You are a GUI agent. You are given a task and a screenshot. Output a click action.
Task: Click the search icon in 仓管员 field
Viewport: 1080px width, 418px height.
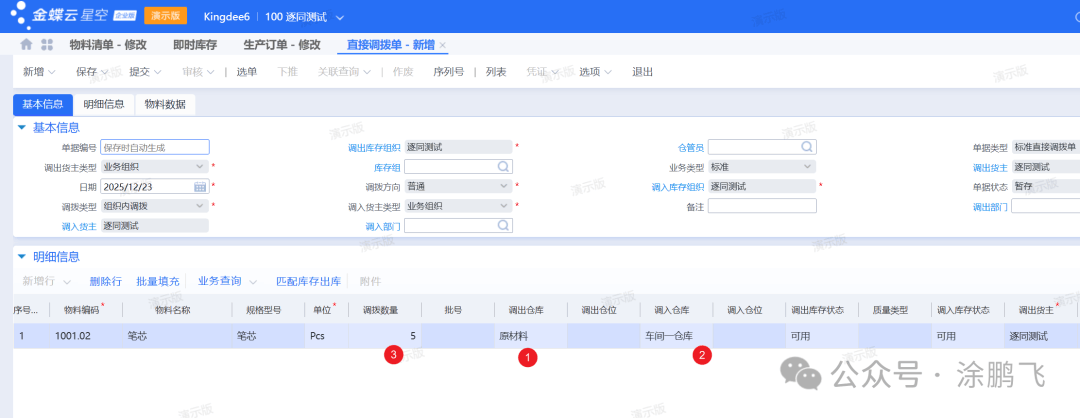(806, 147)
